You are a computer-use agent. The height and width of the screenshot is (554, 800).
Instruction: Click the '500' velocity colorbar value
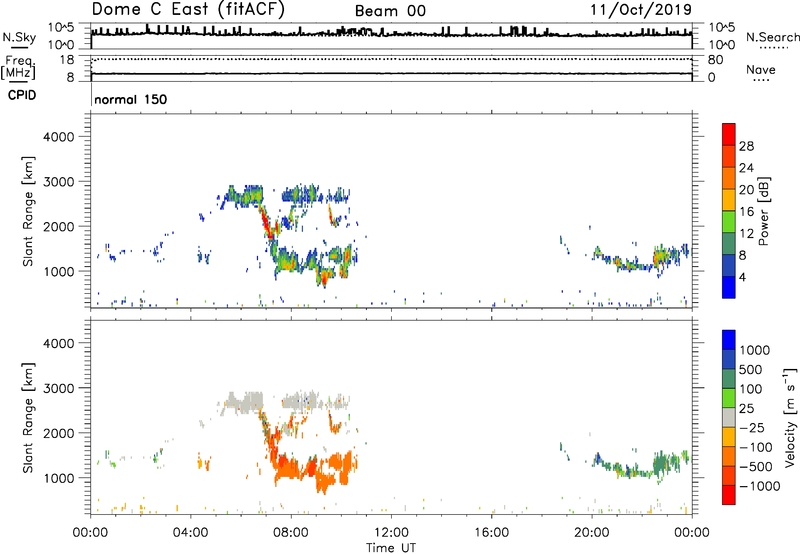(x=750, y=369)
